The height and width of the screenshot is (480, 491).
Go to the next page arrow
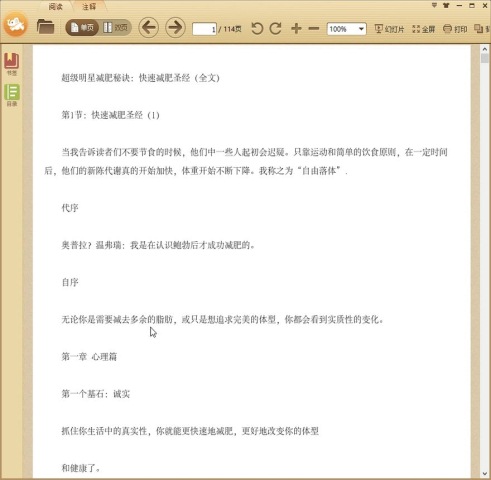click(175, 27)
